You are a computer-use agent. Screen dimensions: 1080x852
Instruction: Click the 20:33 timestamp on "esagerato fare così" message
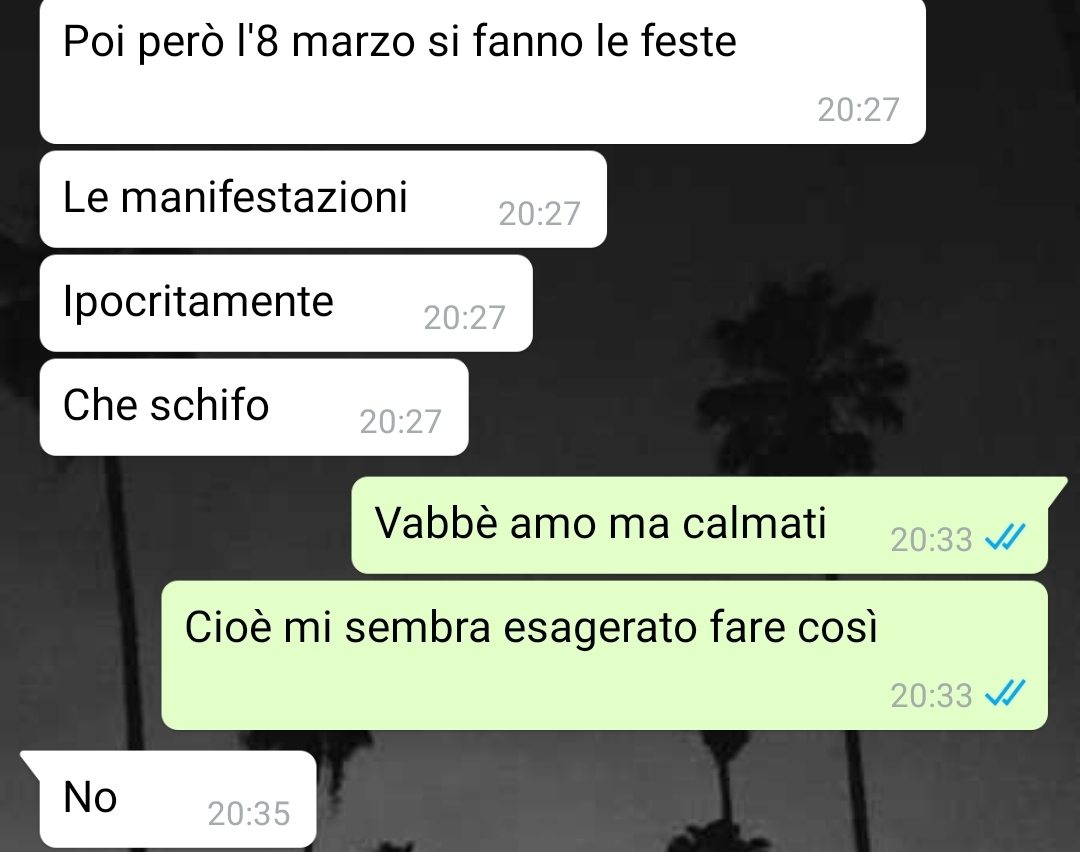931,696
